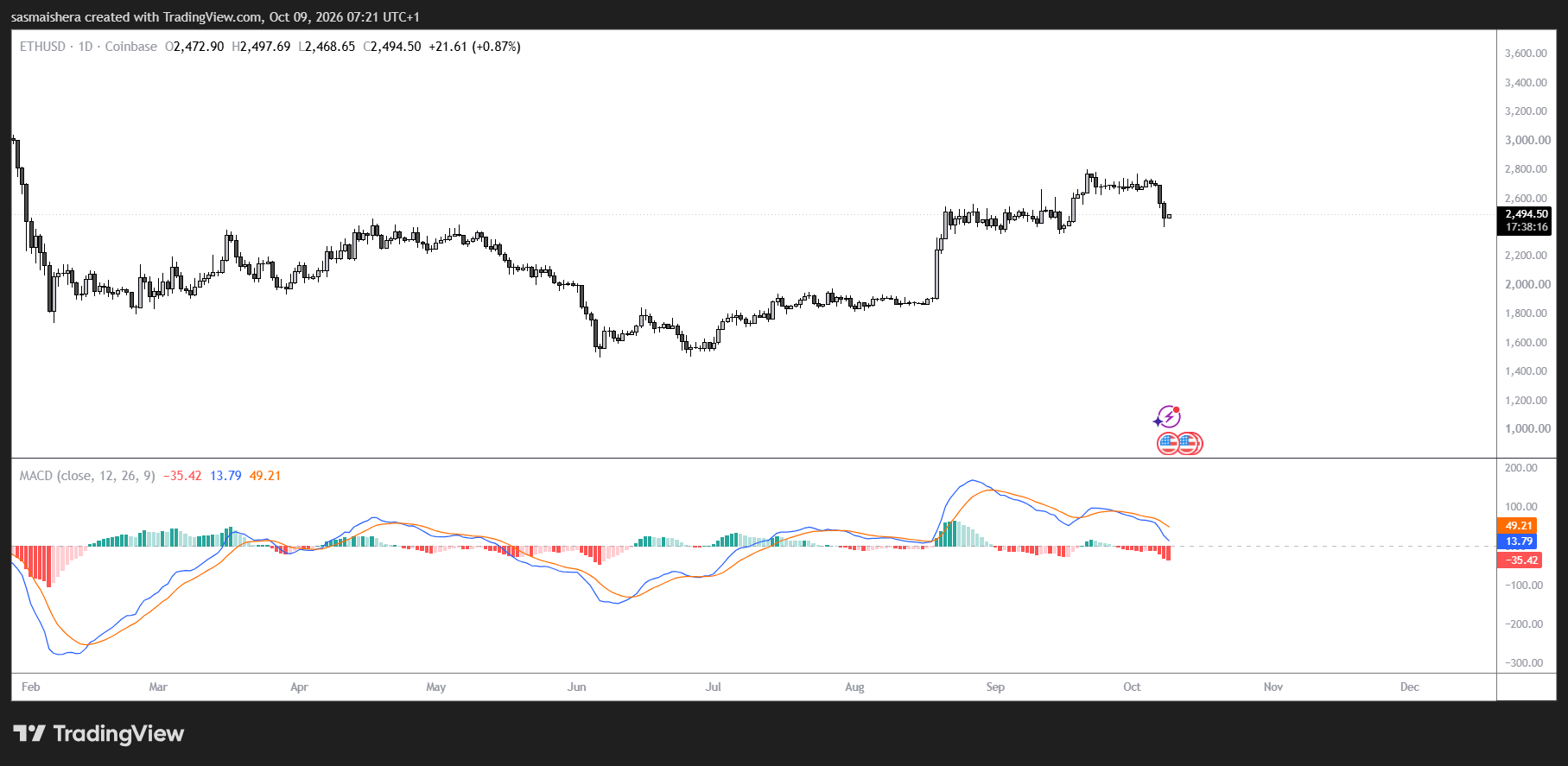Click the snapshot caption mentioning TradingView.com
This screenshot has width=1568, height=766.
click(x=215, y=17)
